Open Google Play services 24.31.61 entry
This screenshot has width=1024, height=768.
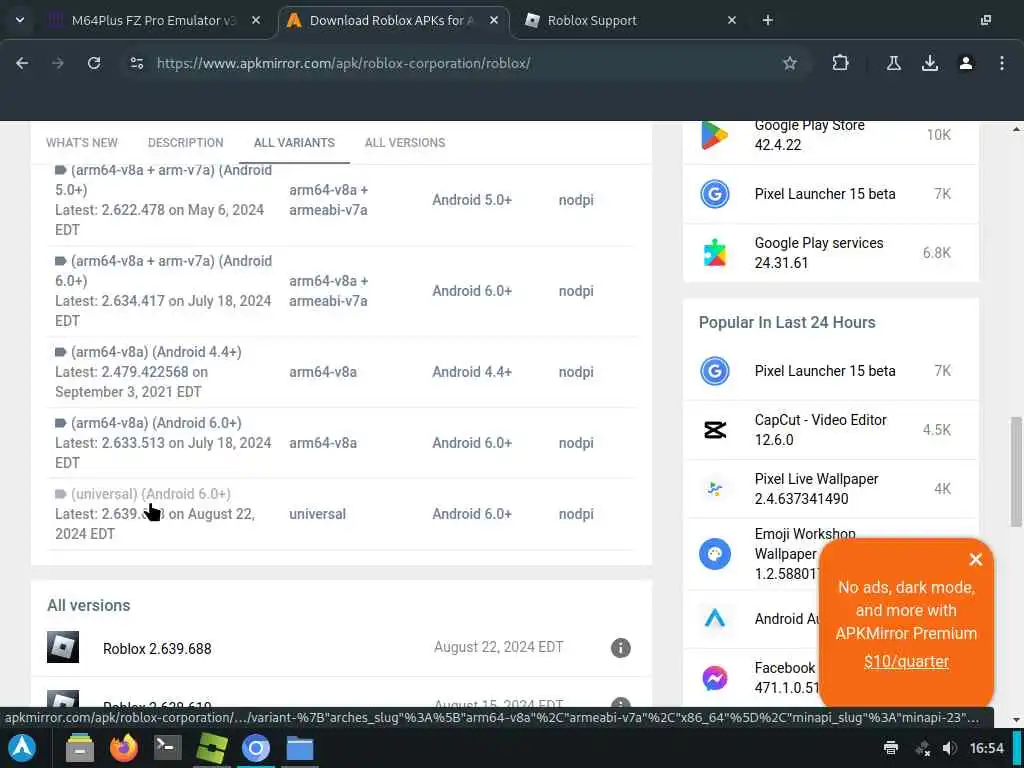coord(819,253)
